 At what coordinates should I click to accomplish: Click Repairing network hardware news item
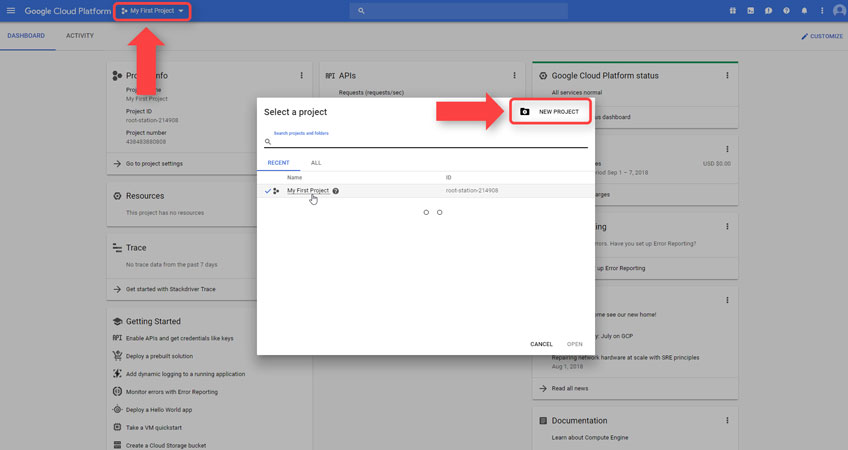click(625, 358)
